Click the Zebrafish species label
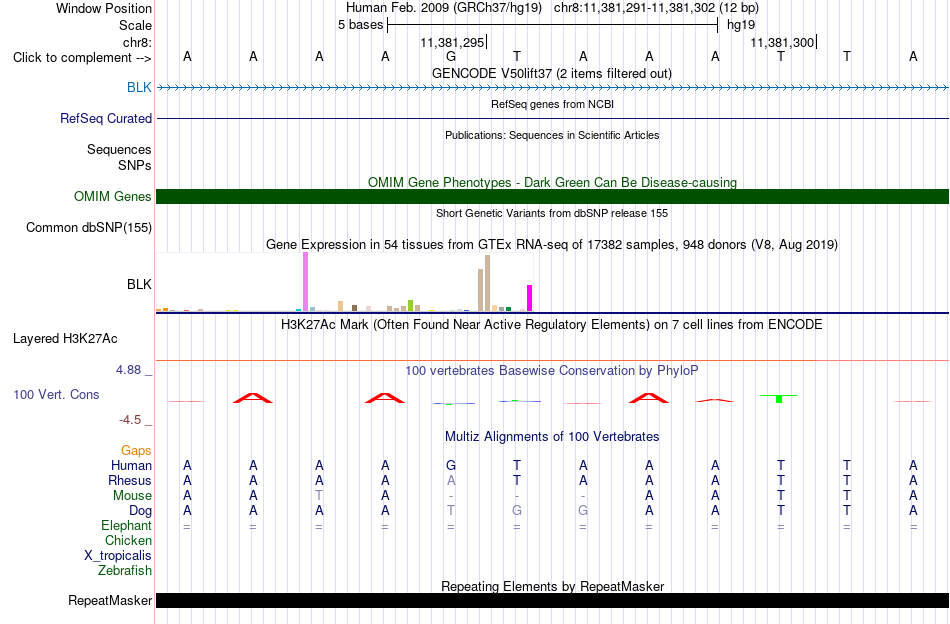 coord(125,570)
